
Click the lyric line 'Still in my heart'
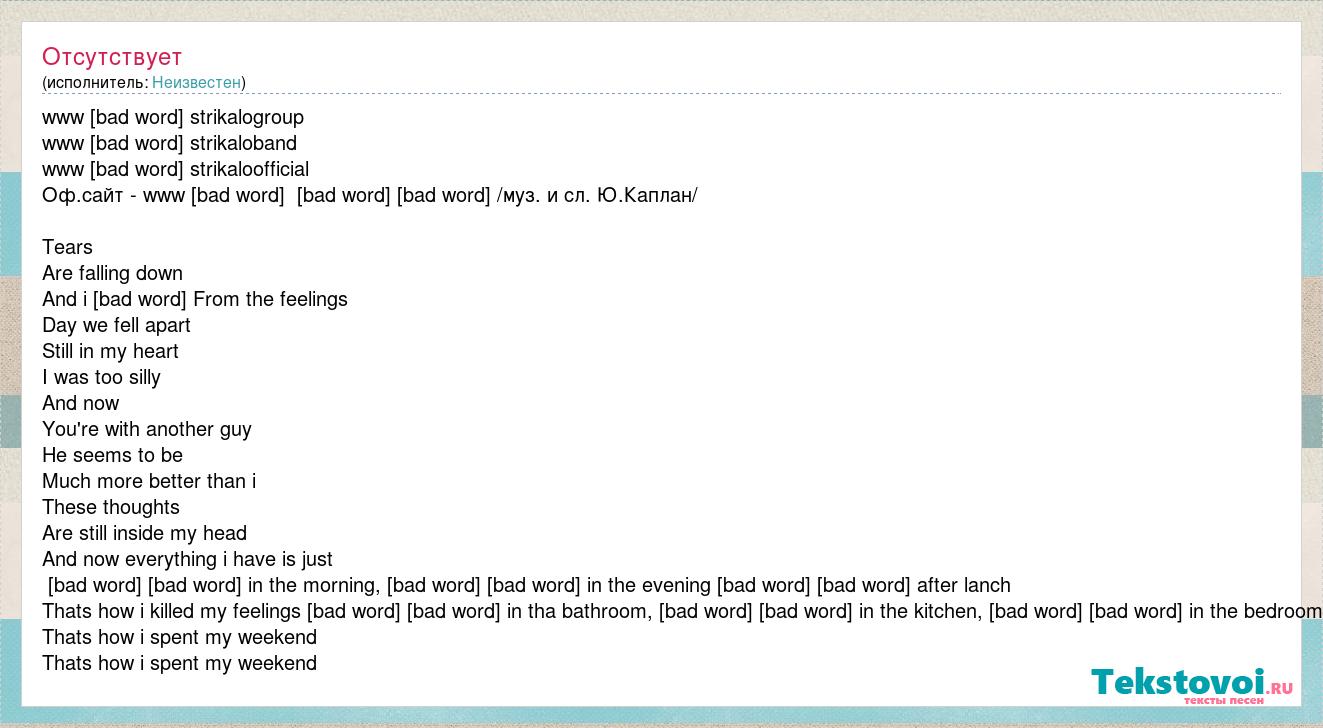click(x=110, y=351)
